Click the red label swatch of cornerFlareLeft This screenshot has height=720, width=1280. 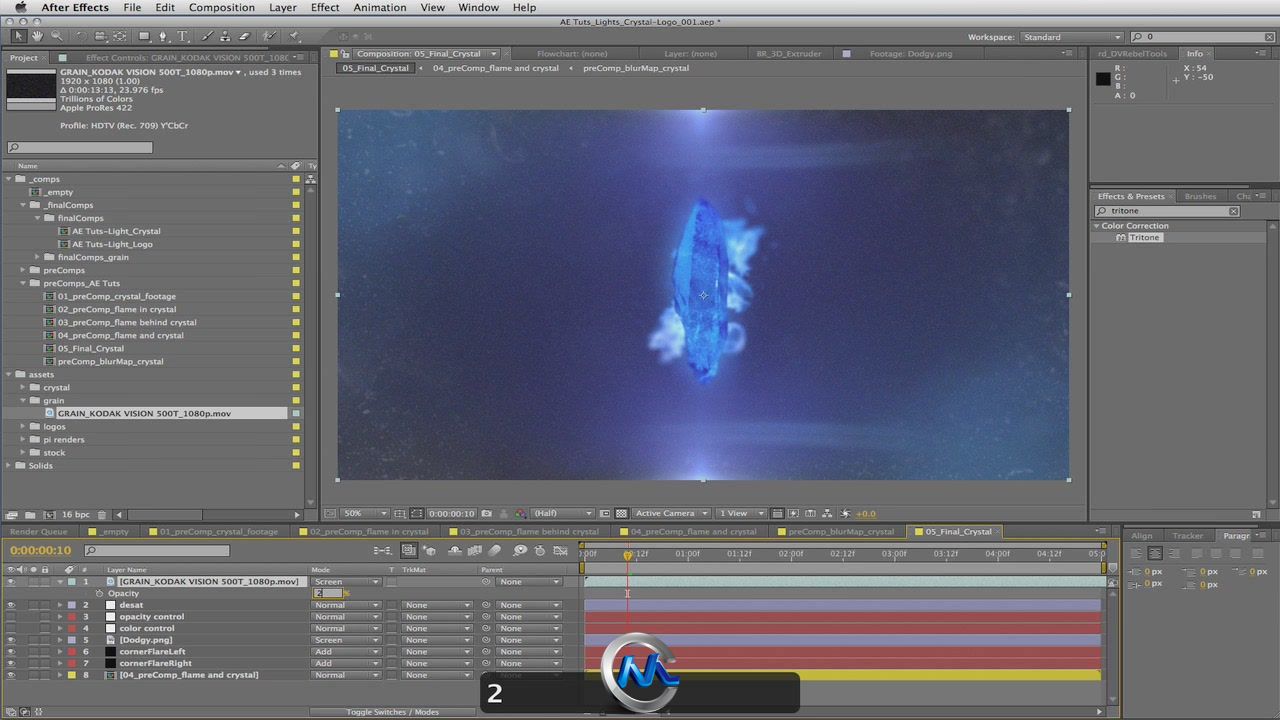coord(72,652)
